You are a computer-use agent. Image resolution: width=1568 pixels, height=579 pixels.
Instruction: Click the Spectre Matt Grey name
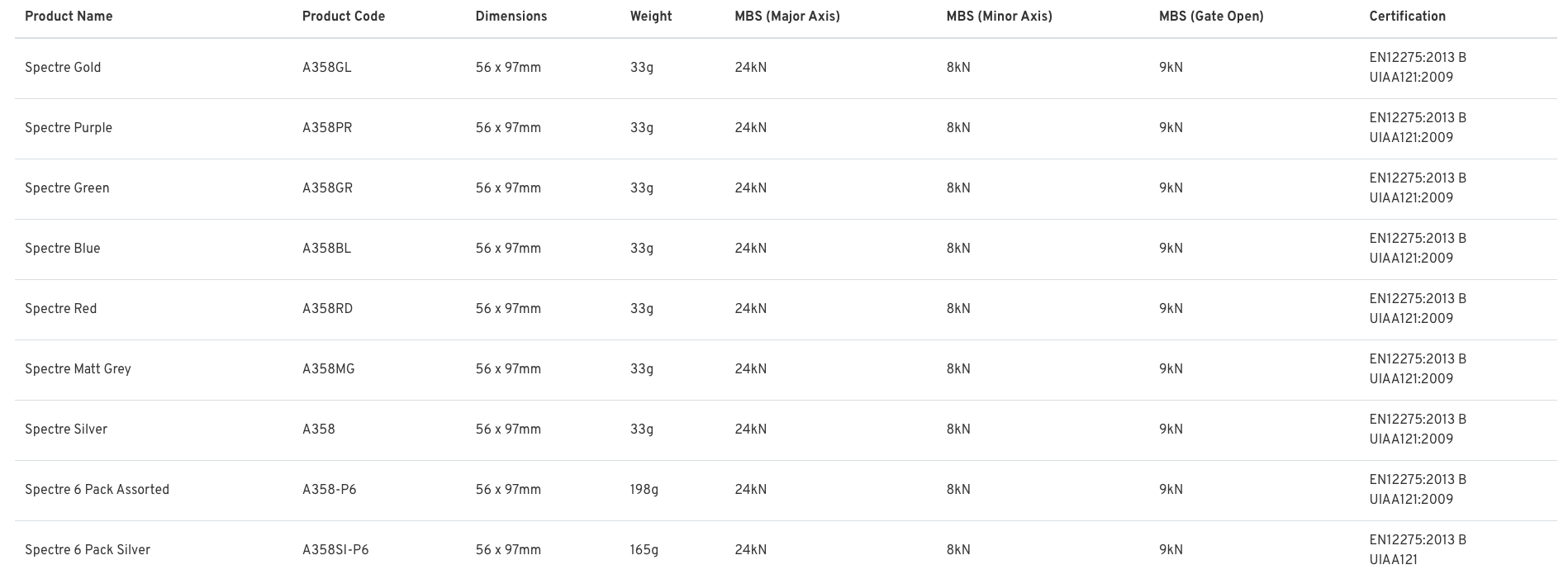point(78,369)
